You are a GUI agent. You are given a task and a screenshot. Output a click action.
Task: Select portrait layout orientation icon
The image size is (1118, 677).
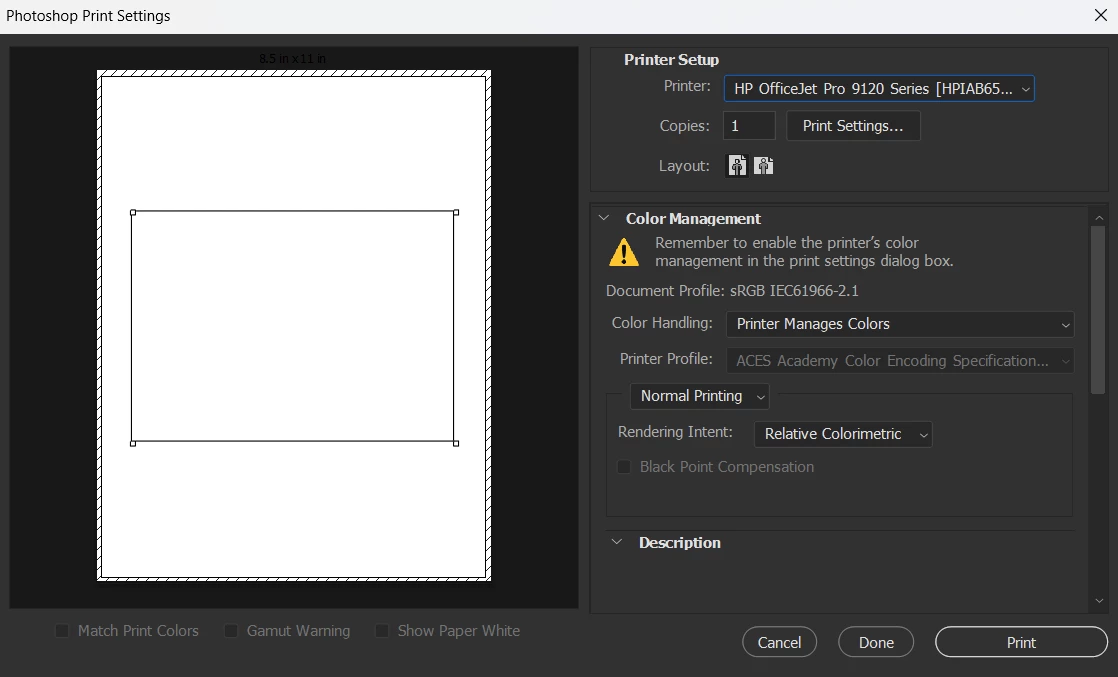[x=737, y=166]
